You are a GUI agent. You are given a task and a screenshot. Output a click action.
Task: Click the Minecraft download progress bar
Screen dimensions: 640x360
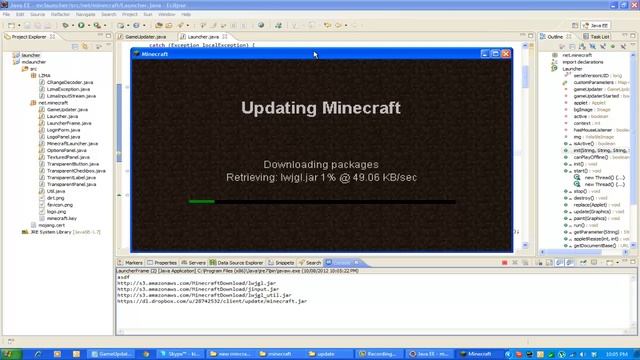click(x=322, y=201)
